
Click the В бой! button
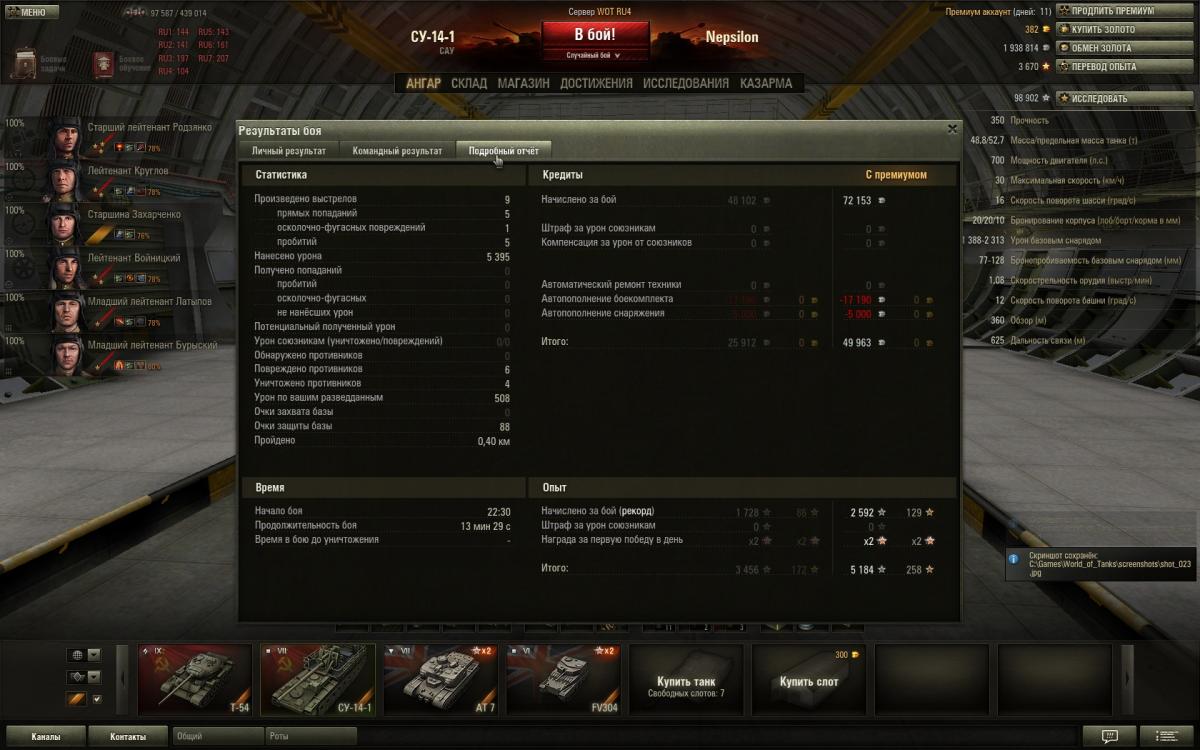pos(594,33)
